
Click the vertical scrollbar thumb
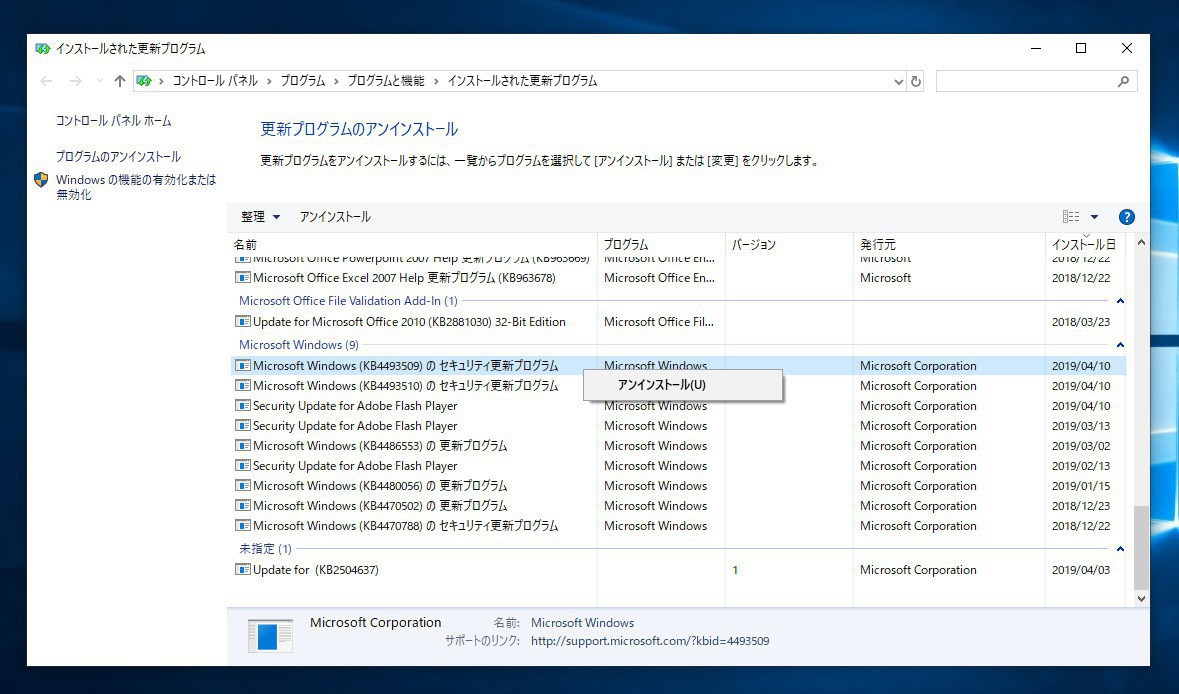[x=1141, y=547]
